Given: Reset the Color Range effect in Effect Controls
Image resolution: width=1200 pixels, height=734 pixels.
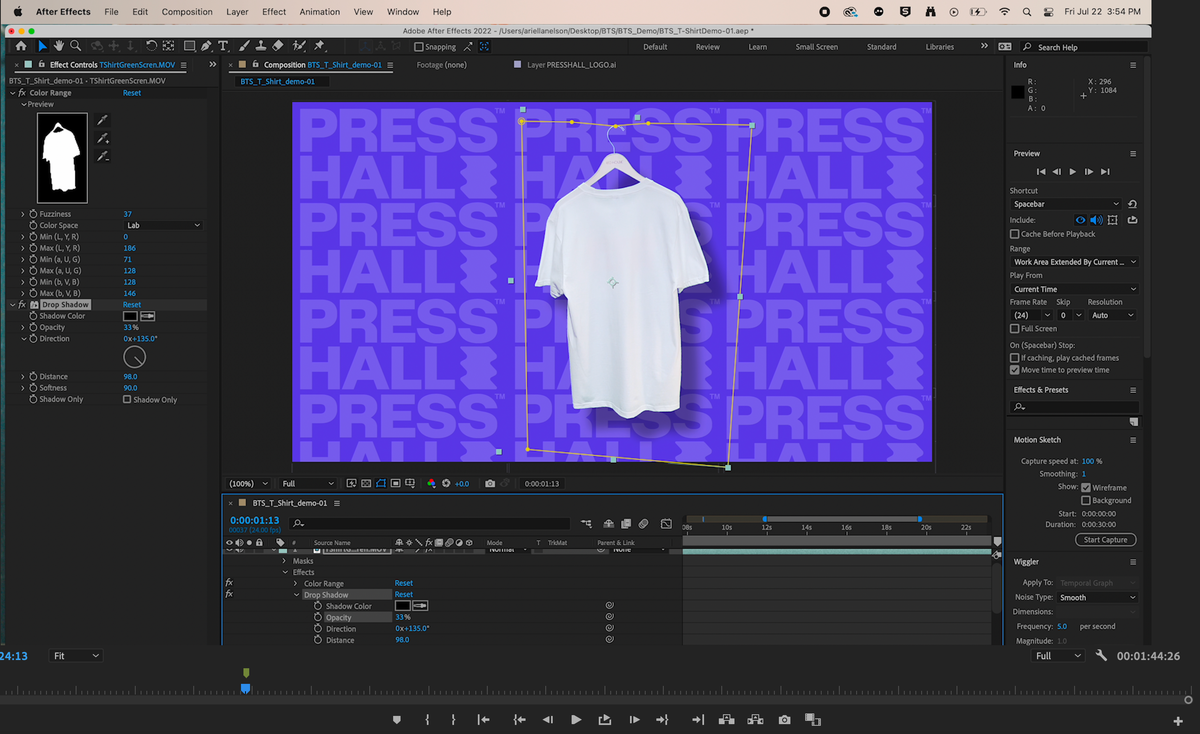Looking at the screenshot, I should (132, 93).
